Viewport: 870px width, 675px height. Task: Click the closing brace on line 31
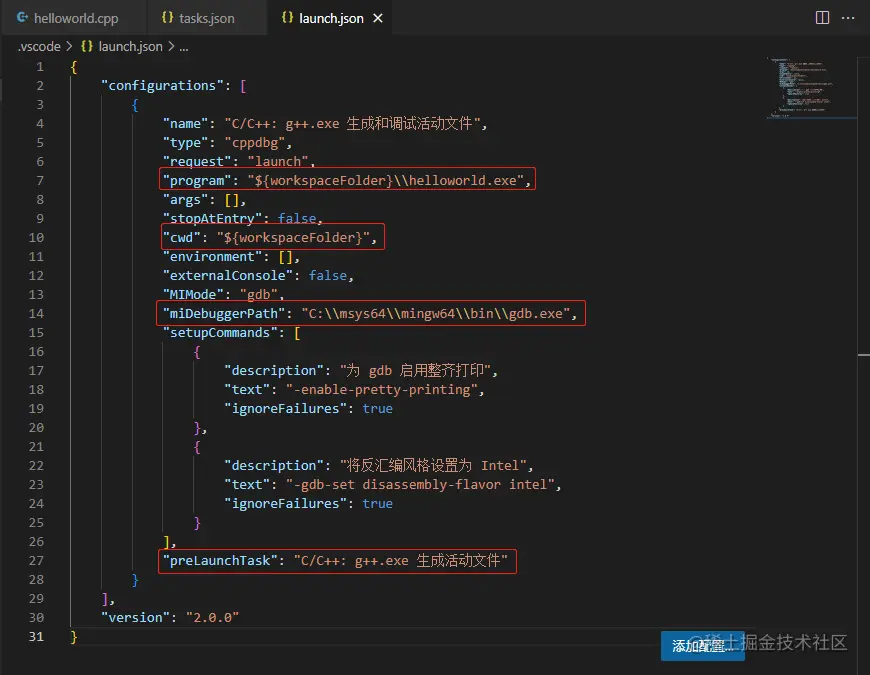coord(74,637)
